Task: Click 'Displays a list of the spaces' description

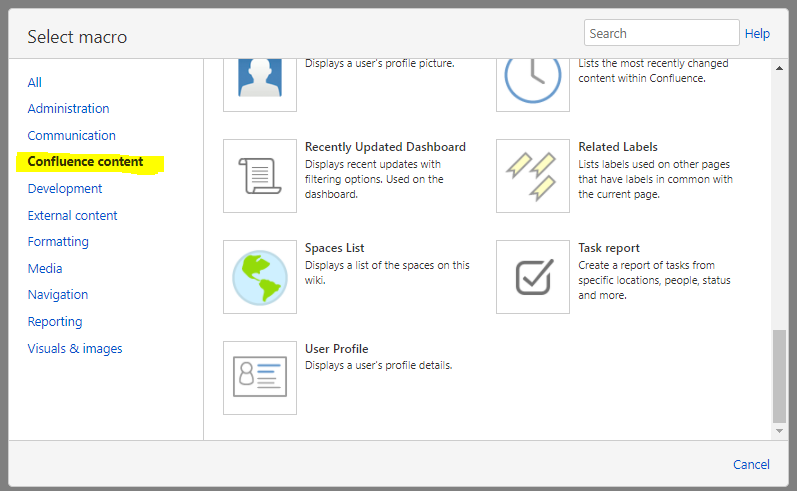Action: pyautogui.click(x=387, y=272)
